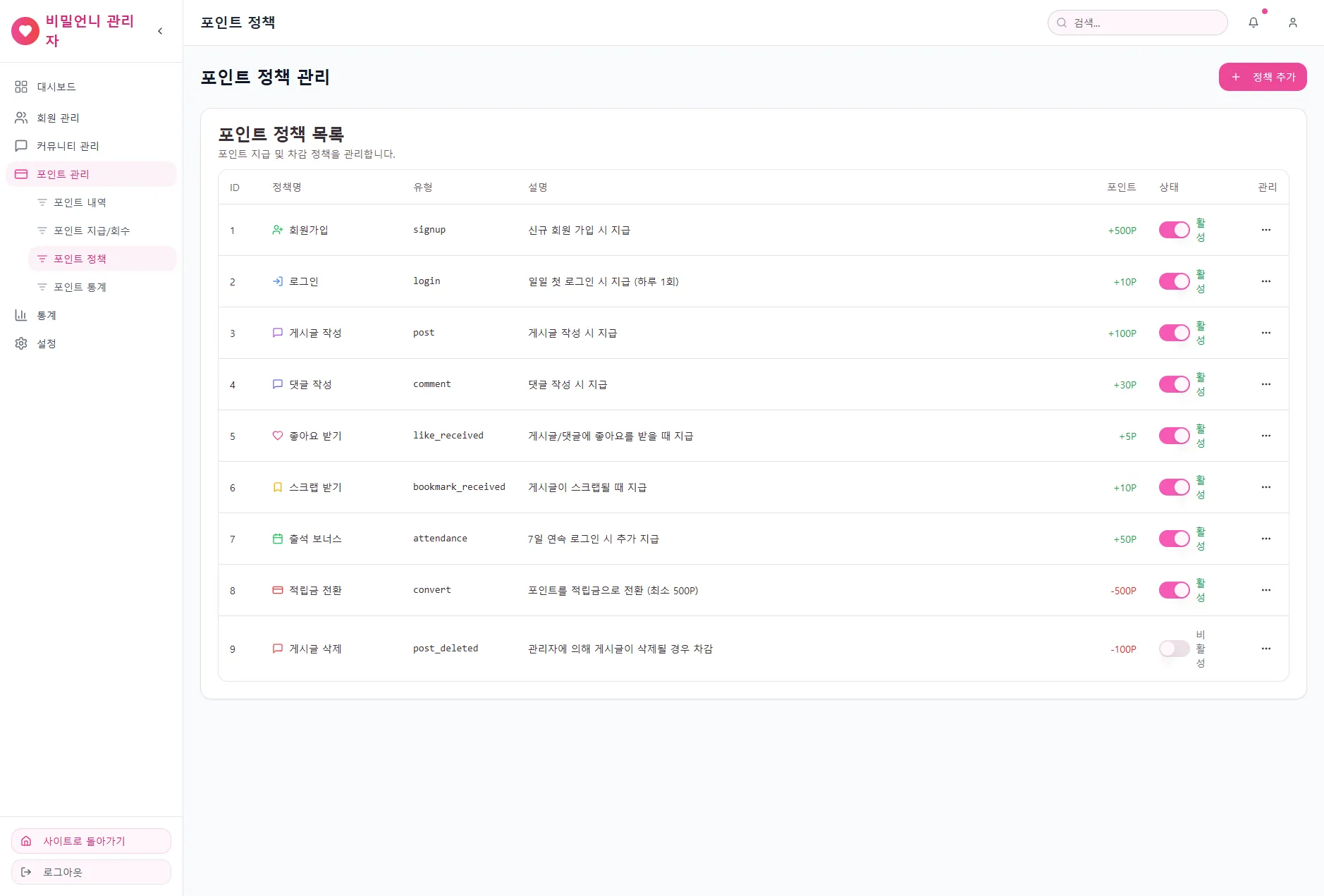Open the three-dot menu for 로그인 row
Viewport: 1324px width, 896px height.
tap(1266, 281)
